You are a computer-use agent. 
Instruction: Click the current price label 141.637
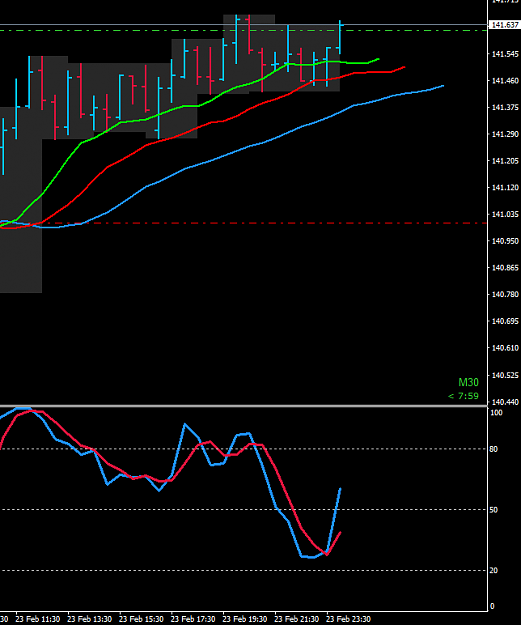(x=505, y=25)
